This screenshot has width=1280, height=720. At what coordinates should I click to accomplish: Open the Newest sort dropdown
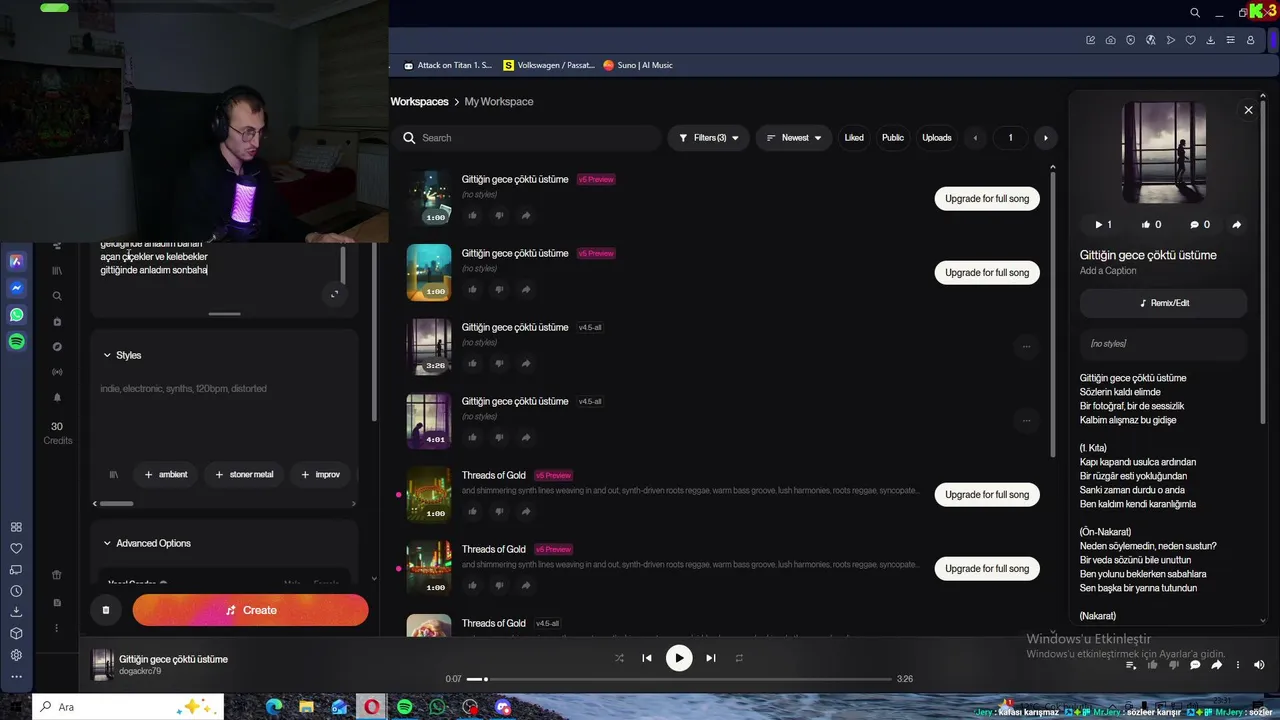pos(793,138)
